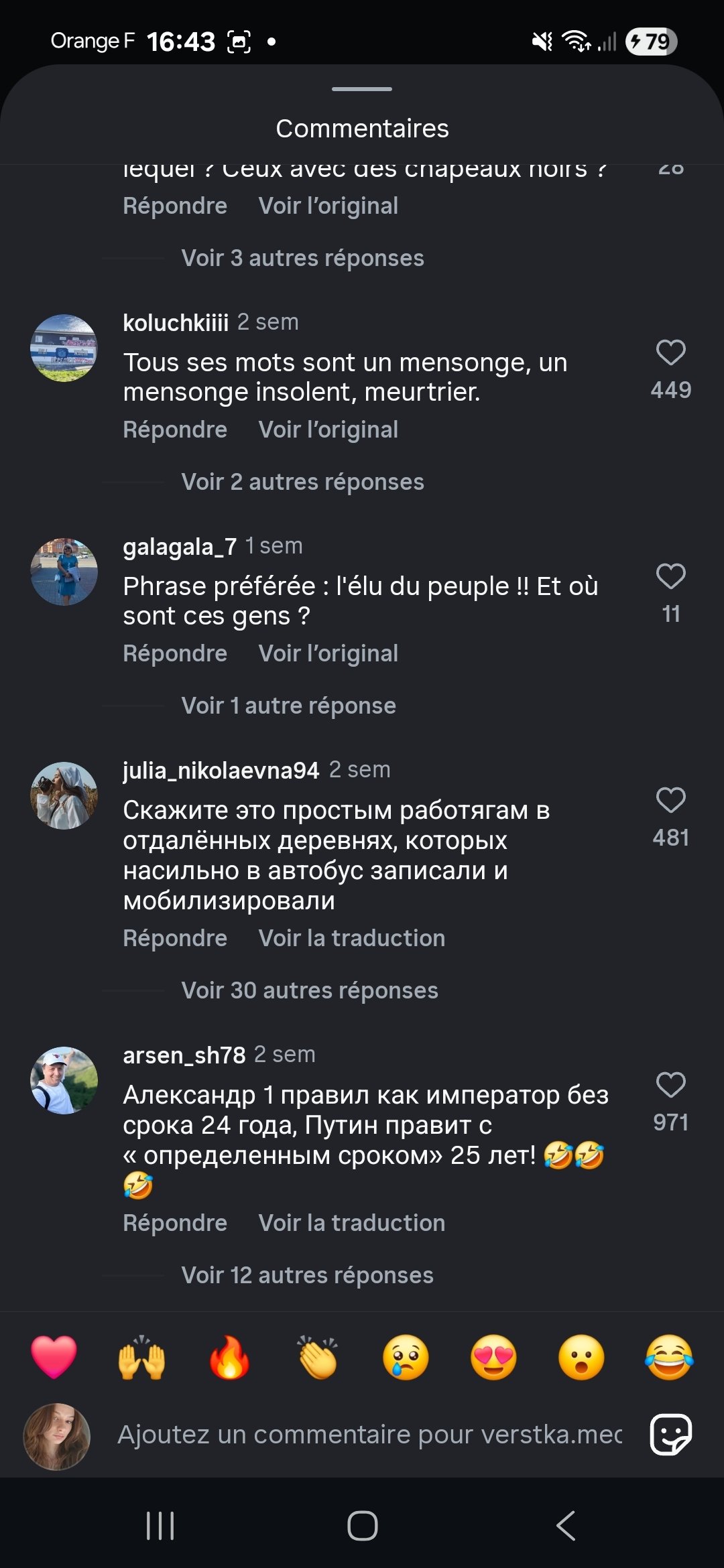Screen dimensions: 724x1568
Task: Insert the fire emoji reaction
Action: [229, 1358]
